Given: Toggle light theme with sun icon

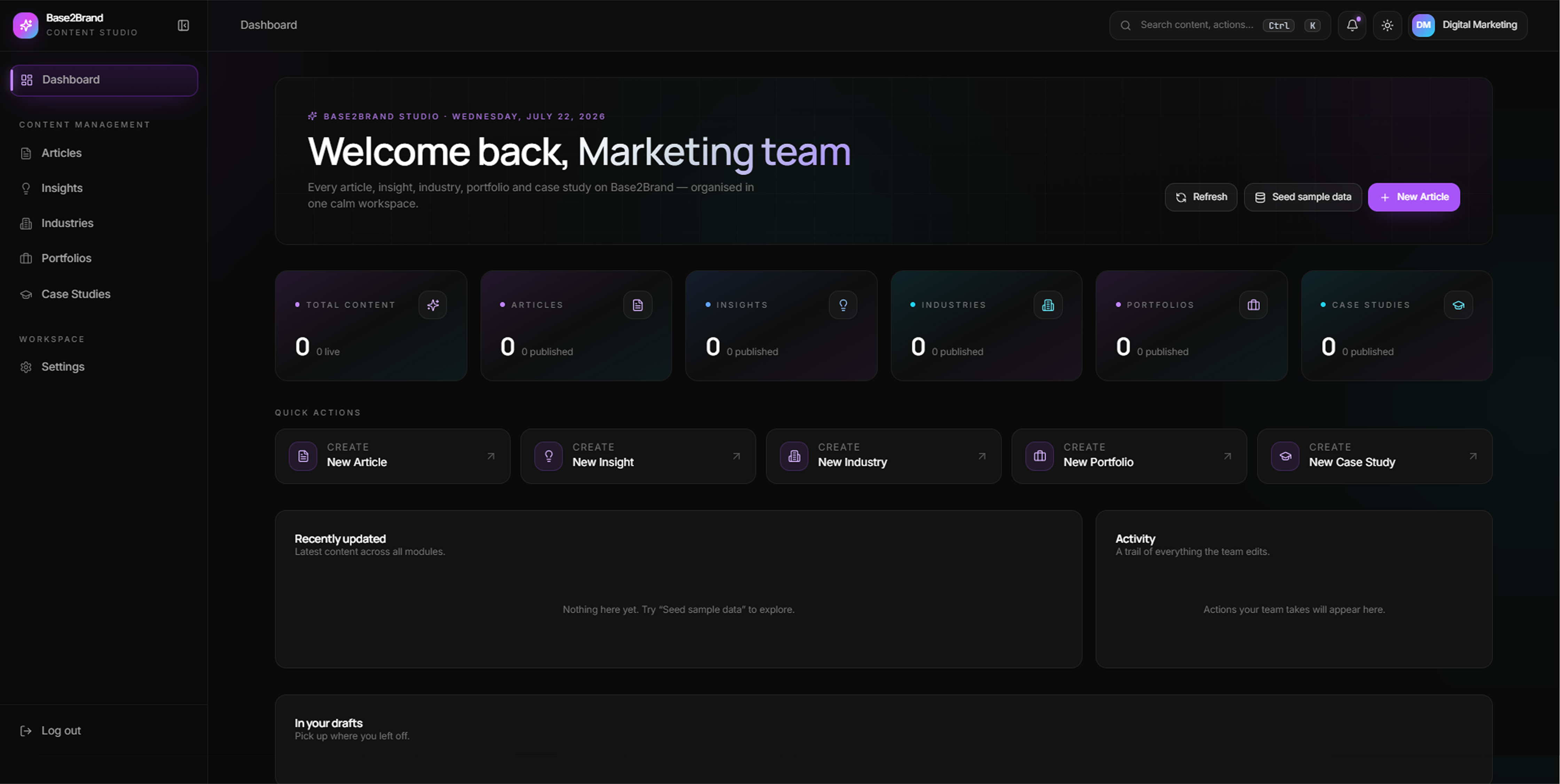Looking at the screenshot, I should coord(1387,25).
